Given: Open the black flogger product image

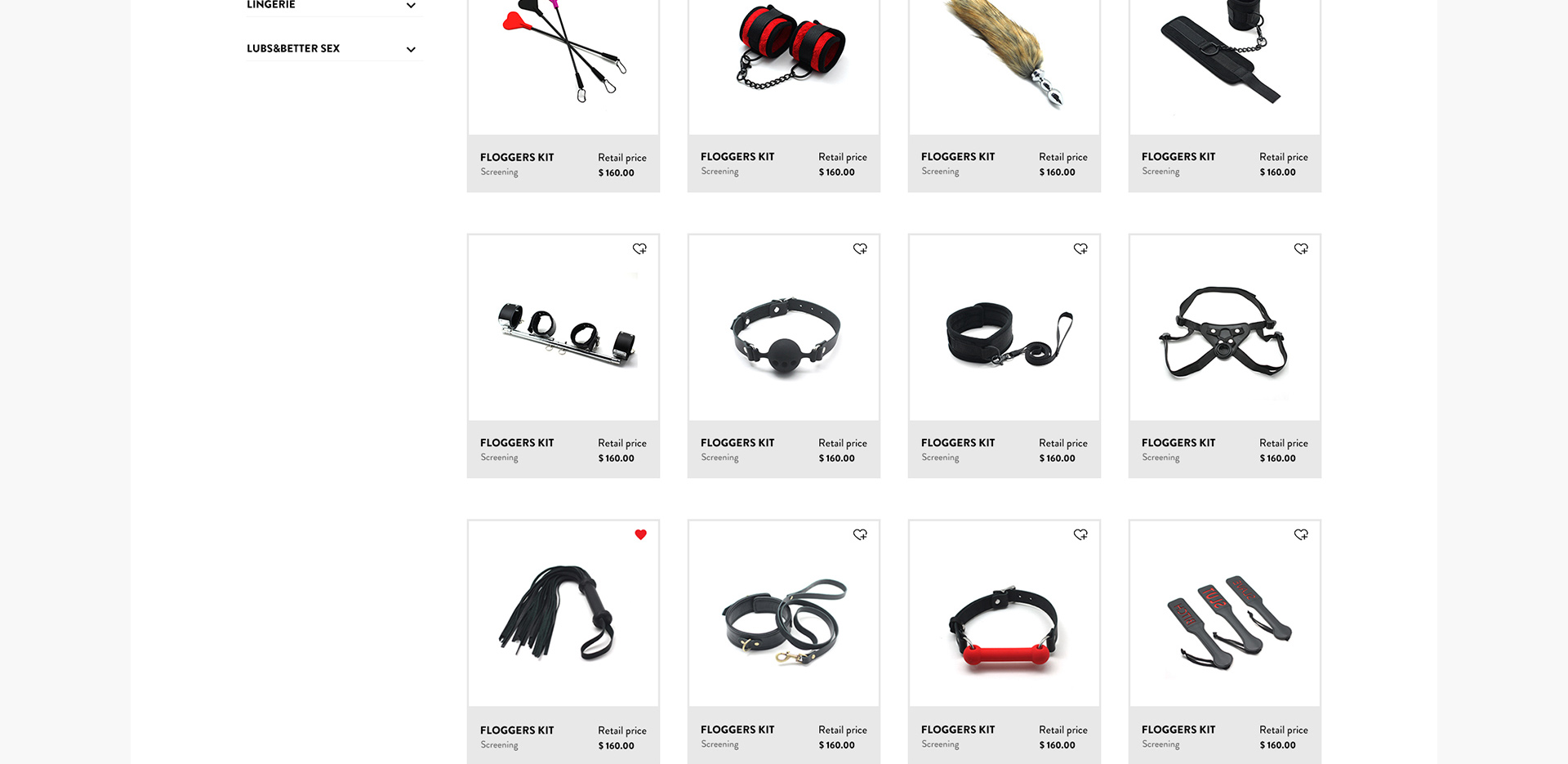Looking at the screenshot, I should click(x=563, y=614).
